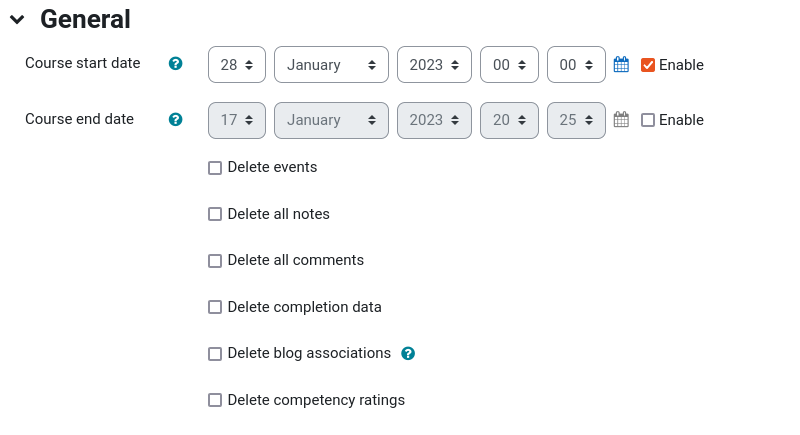Viewport: 800px width, 435px height.
Task: Tick the Delete blog associations checkbox
Action: pyautogui.click(x=215, y=354)
